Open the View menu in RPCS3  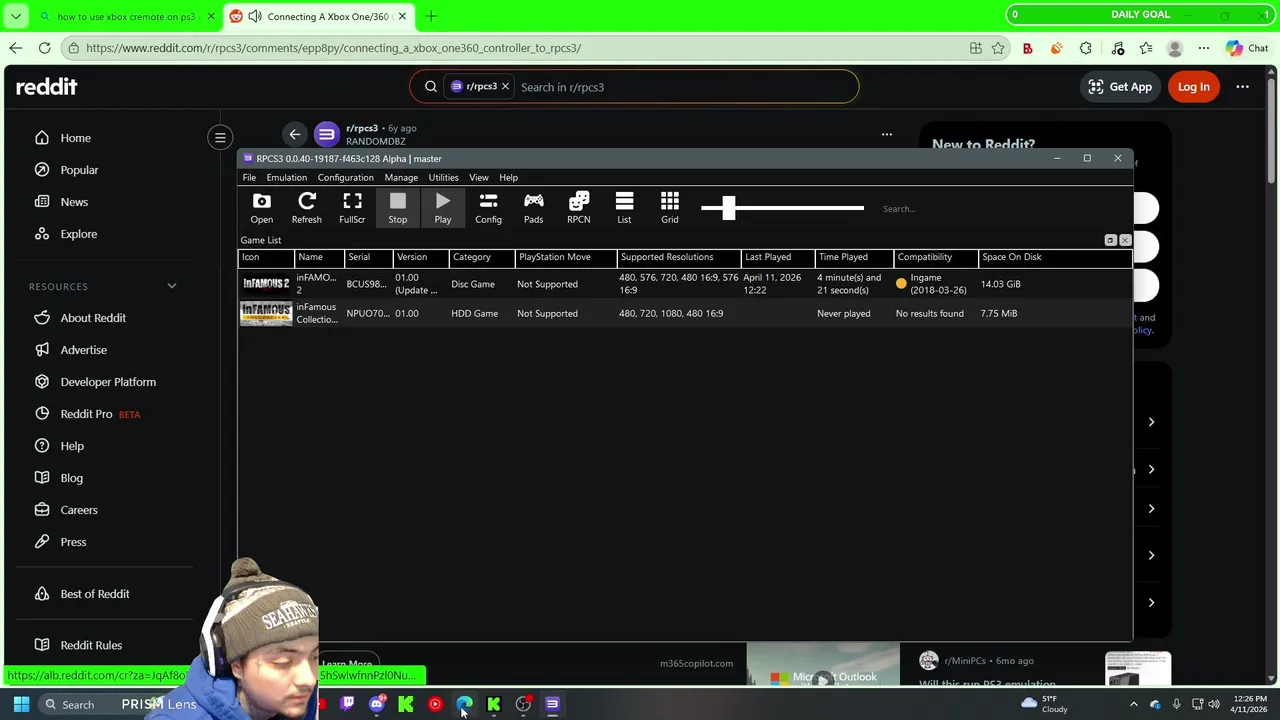coord(479,177)
